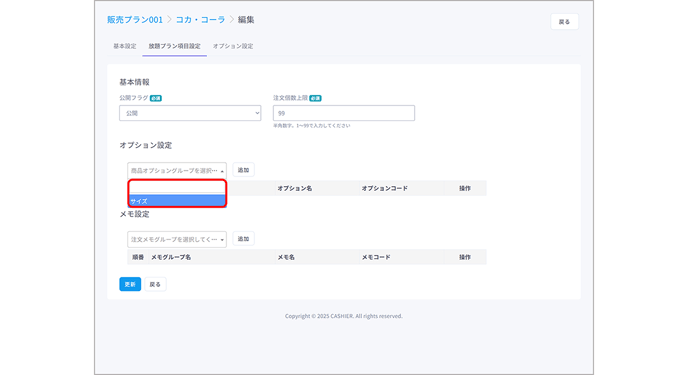Click the 戻る button at top right

(564, 22)
